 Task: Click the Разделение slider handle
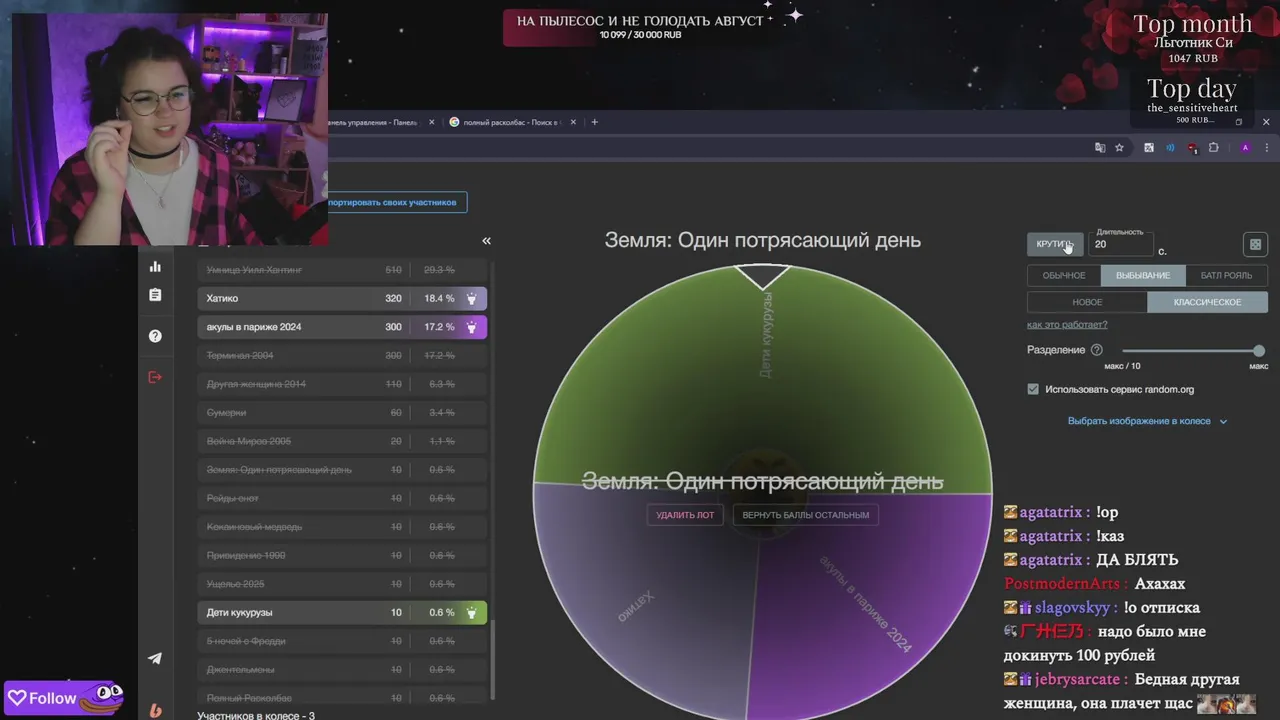pyautogui.click(x=1259, y=351)
